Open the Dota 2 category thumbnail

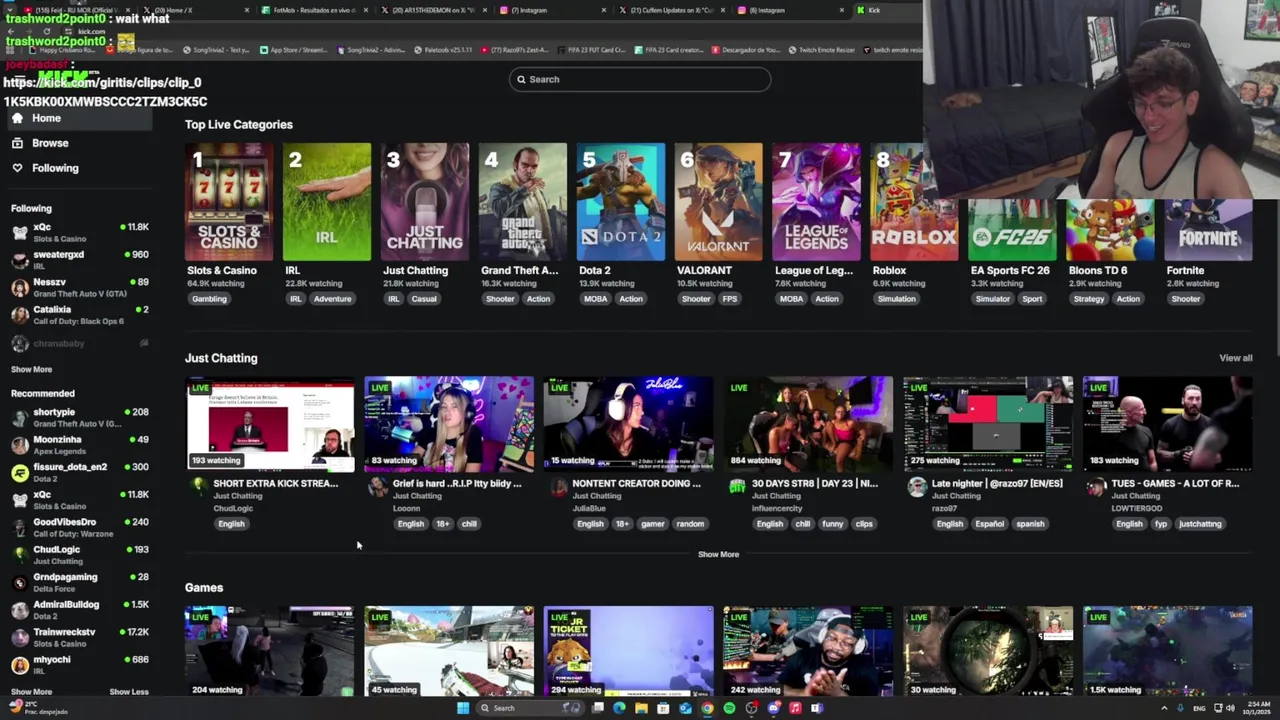[620, 202]
